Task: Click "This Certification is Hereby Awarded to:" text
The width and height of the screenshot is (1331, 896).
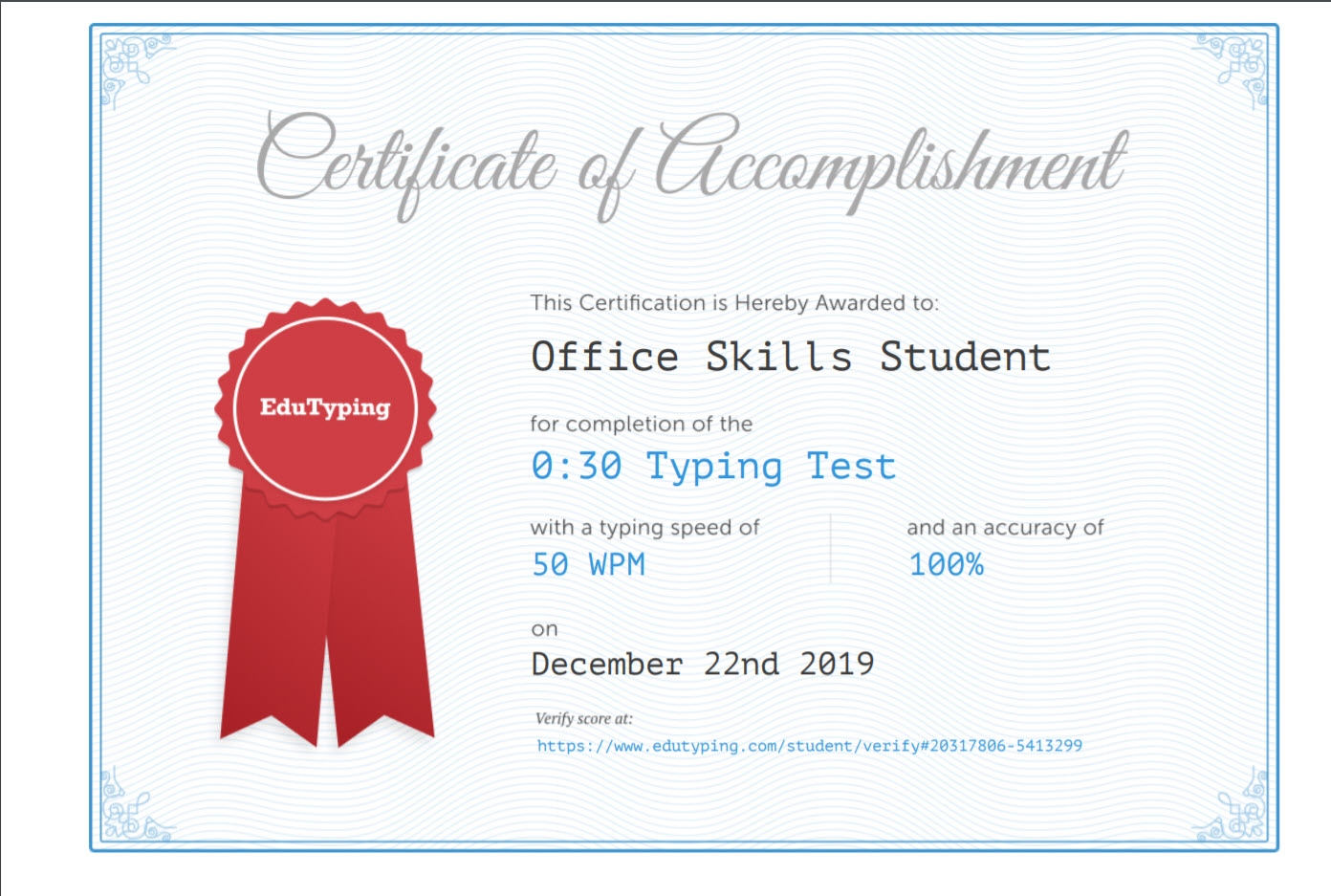Action: pos(734,303)
